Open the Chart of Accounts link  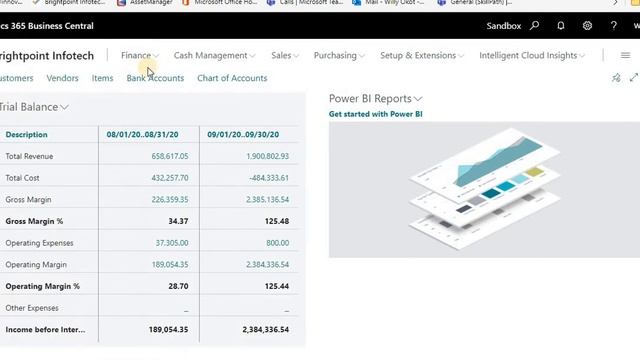pyautogui.click(x=232, y=78)
